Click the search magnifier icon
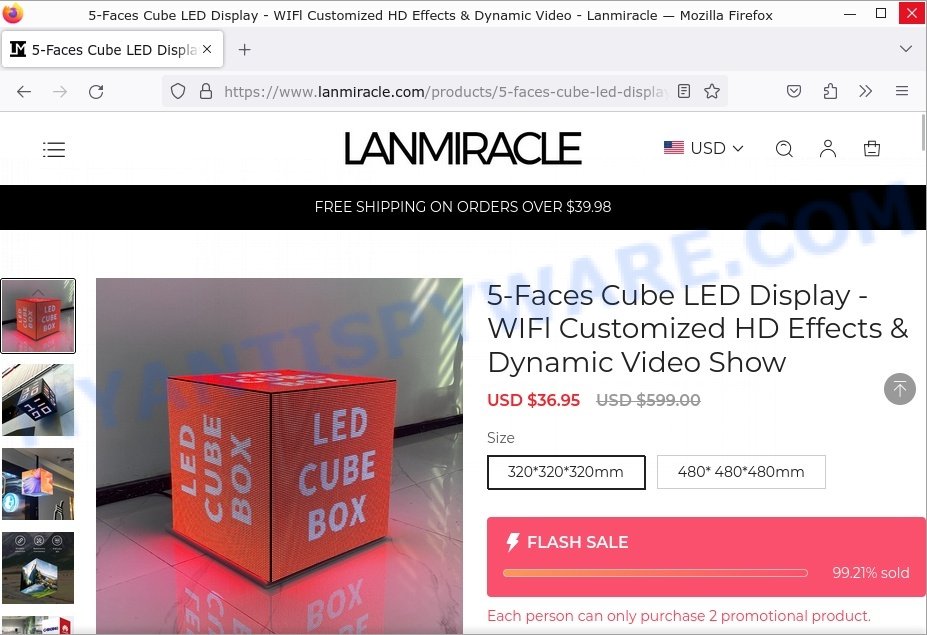Screen dimensions: 927x635 (x=784, y=148)
